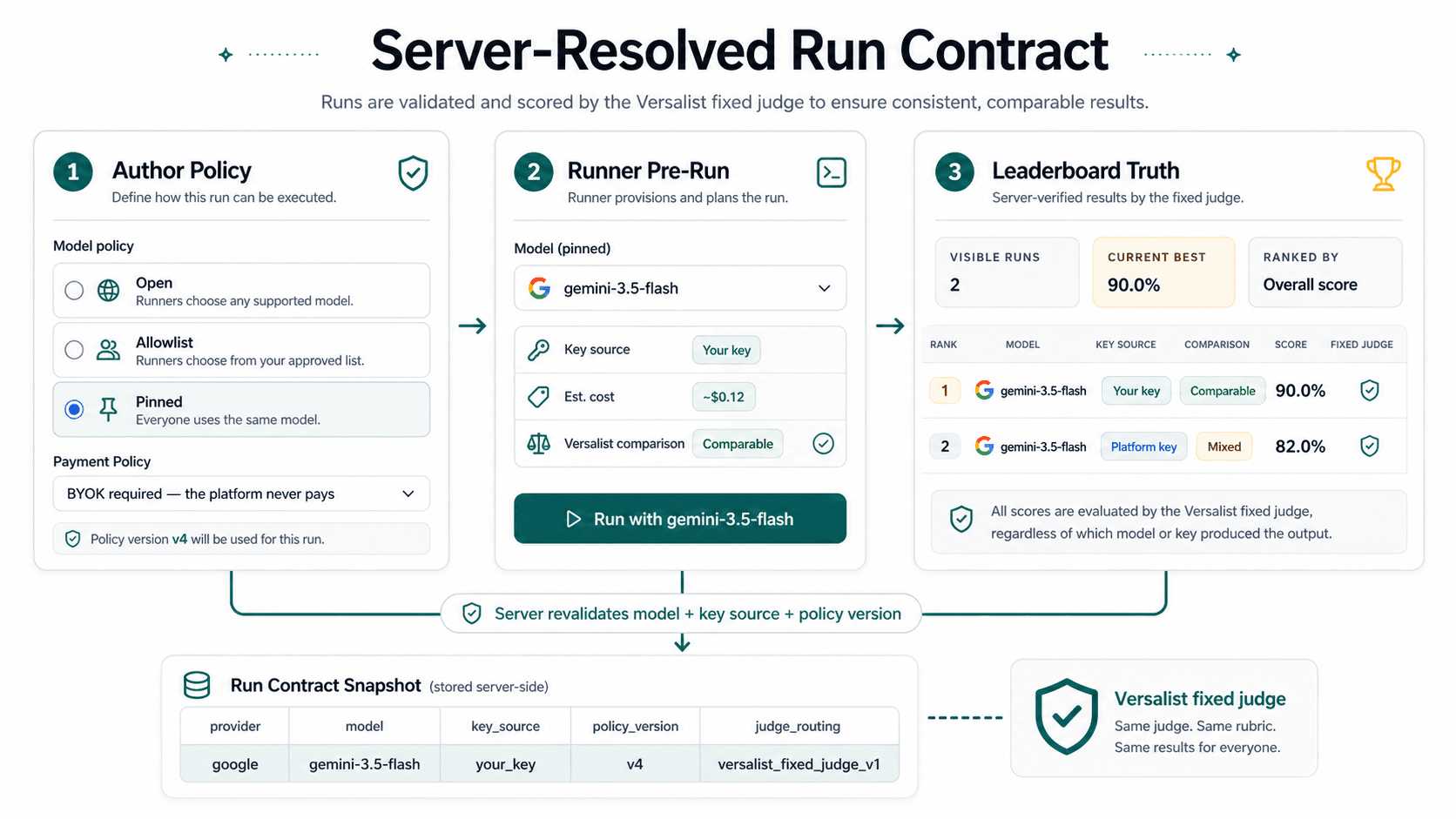
Task: Click the ~$0.12 estimated cost badge
Action: point(724,397)
